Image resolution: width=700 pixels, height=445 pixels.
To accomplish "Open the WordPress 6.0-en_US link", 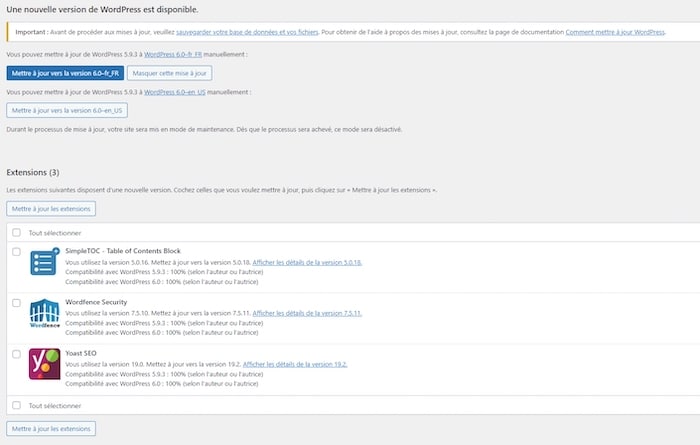I will coord(175,92).
